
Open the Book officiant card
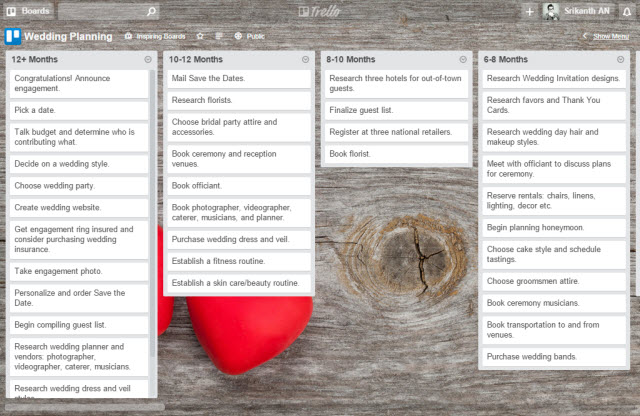pos(239,186)
